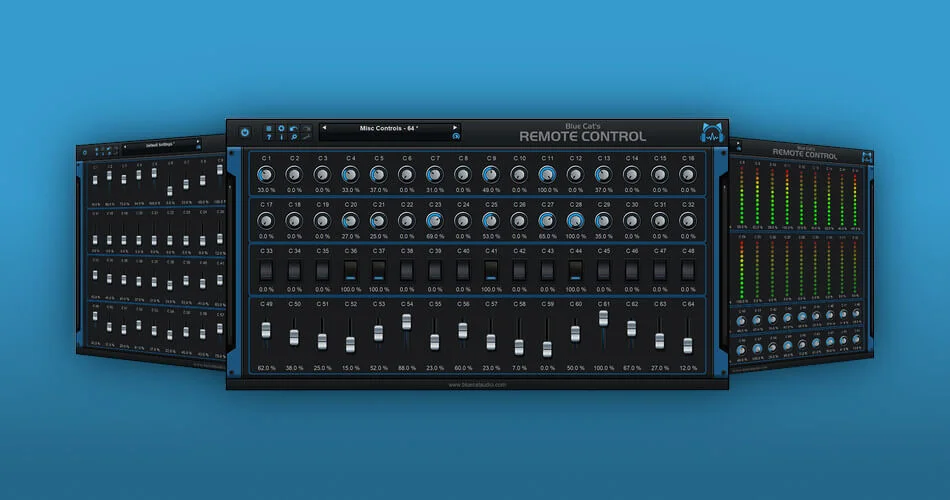The image size is (950, 500).
Task: Click the C 52 fader handle
Action: pos(350,344)
